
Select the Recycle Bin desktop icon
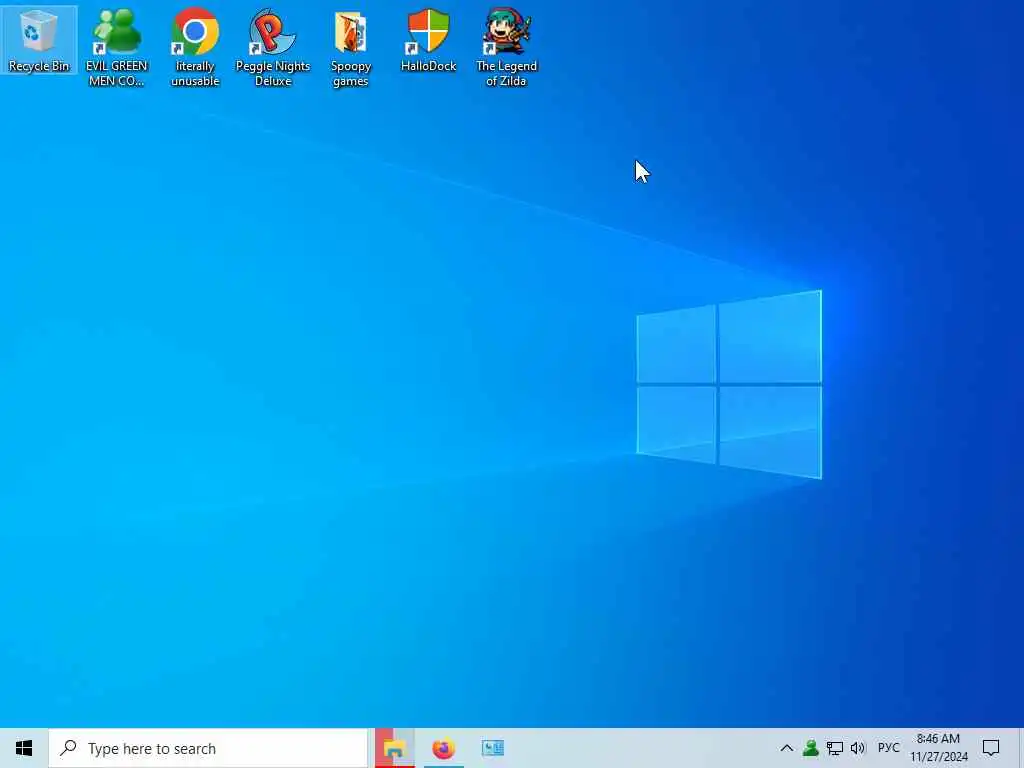point(39,40)
